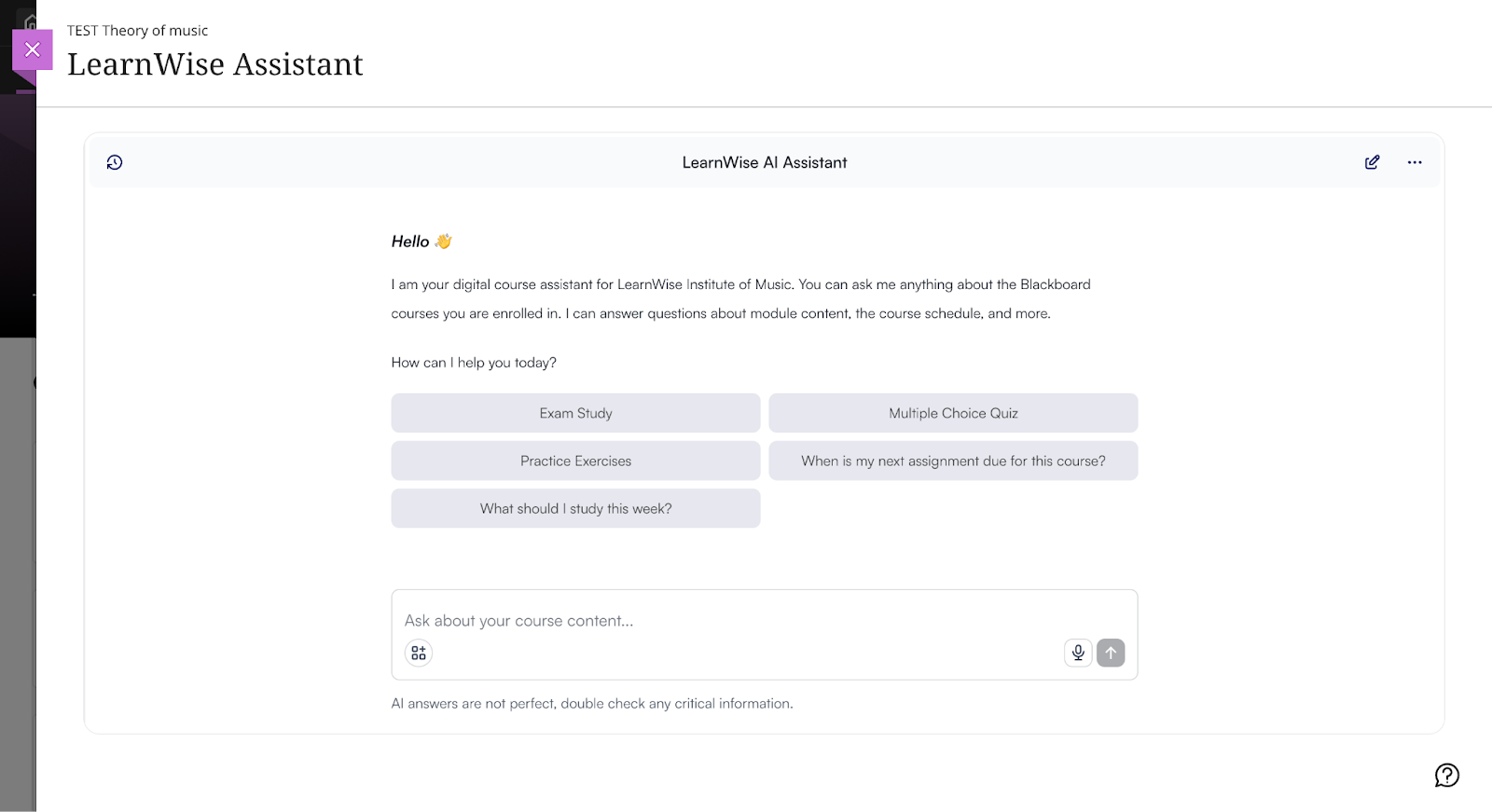The height and width of the screenshot is (812, 1492).
Task: Click the microphone voice input icon
Action: click(1078, 653)
